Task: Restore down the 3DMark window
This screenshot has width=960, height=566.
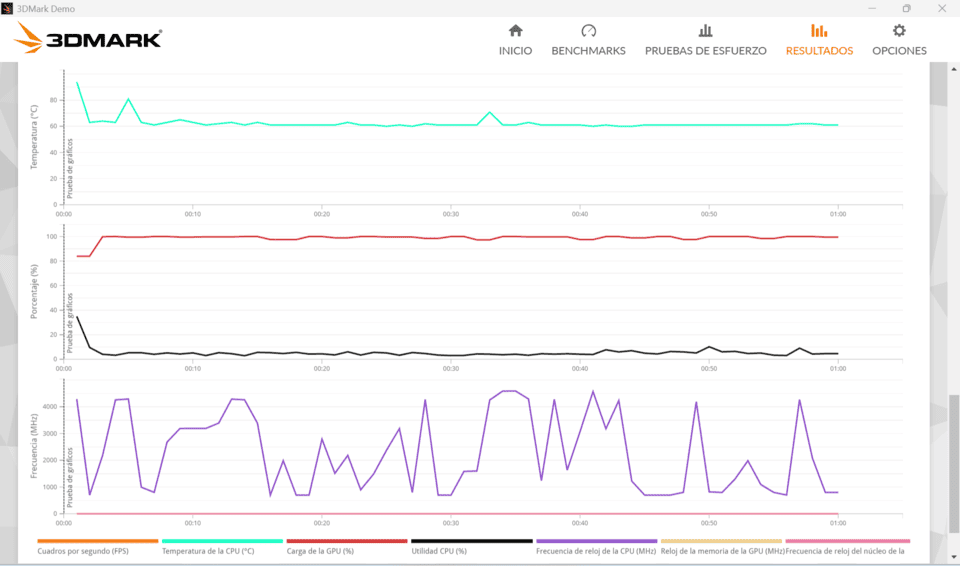Action: tap(906, 8)
